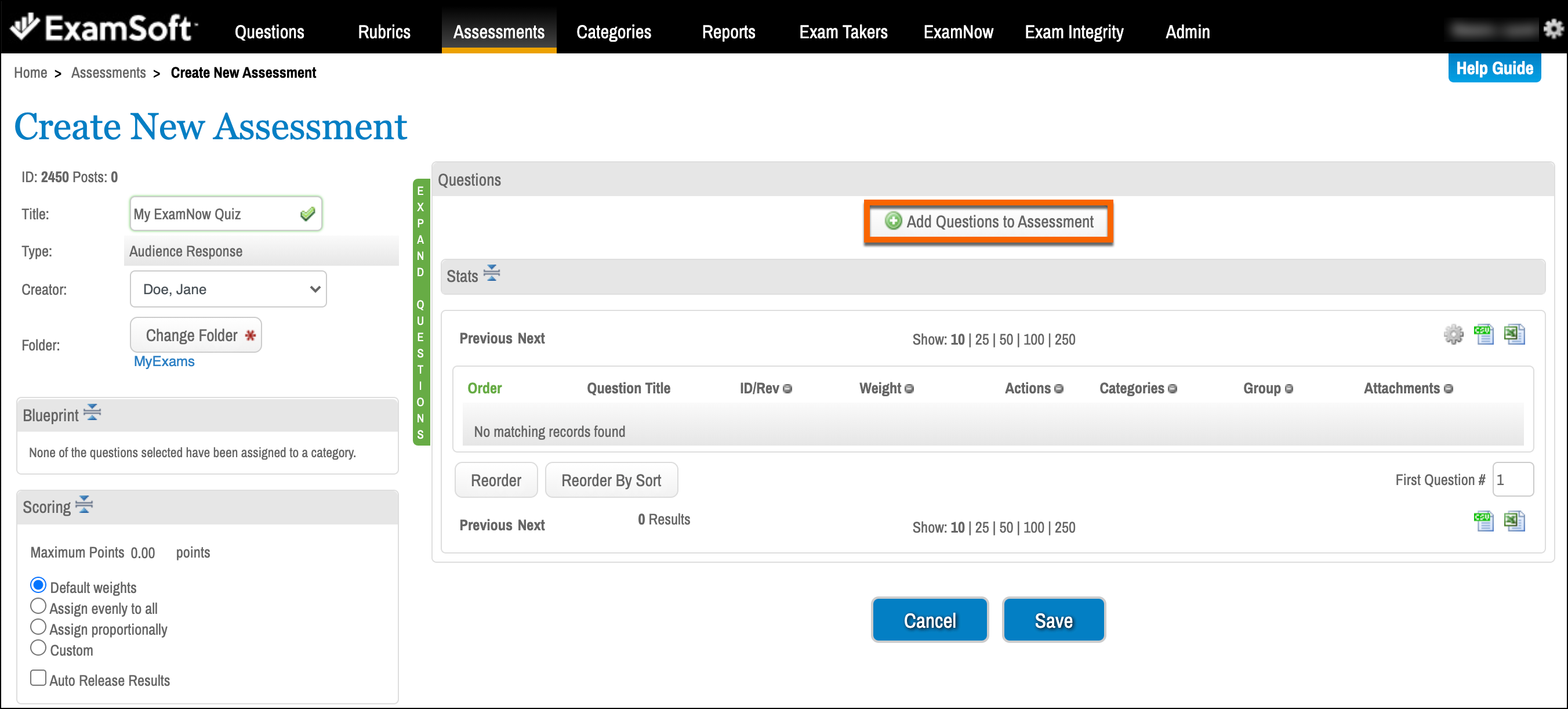Image resolution: width=1568 pixels, height=709 pixels.
Task: Go to Home in the breadcrumb
Action: pyautogui.click(x=30, y=73)
